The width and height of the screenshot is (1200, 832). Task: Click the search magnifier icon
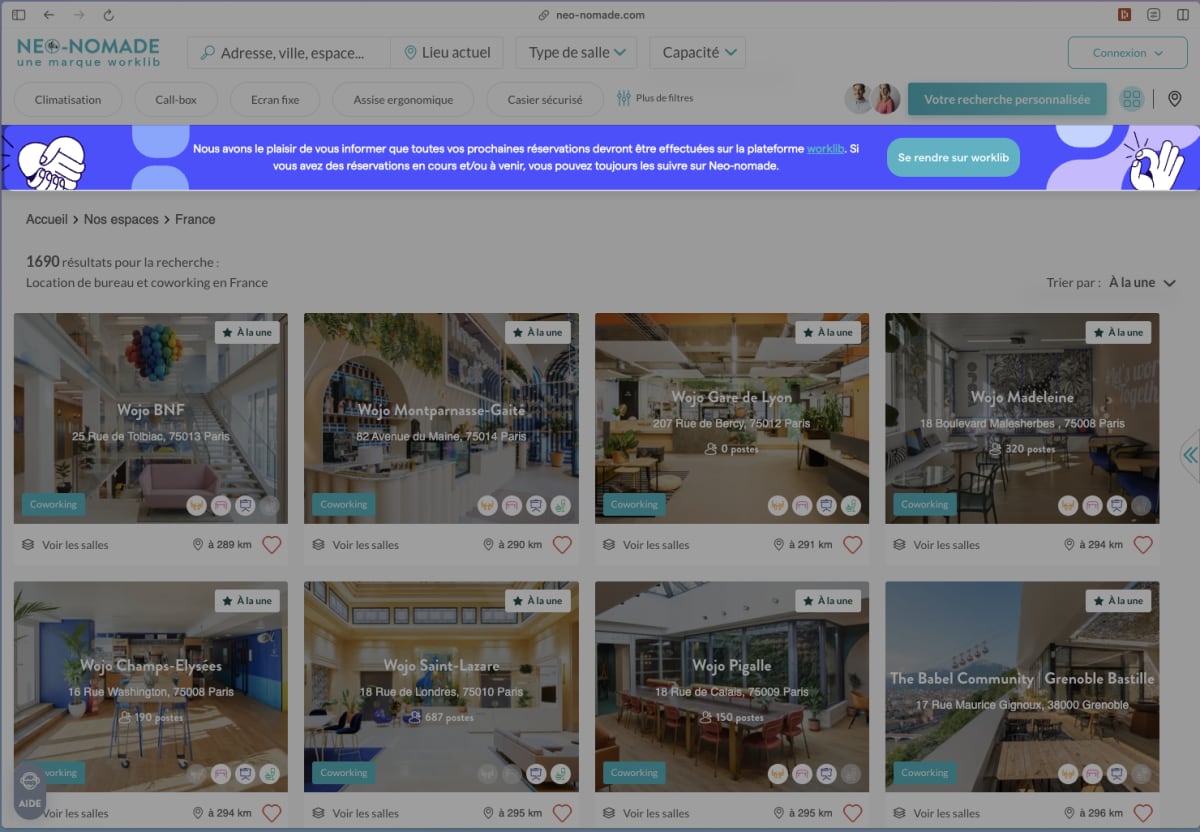click(208, 53)
